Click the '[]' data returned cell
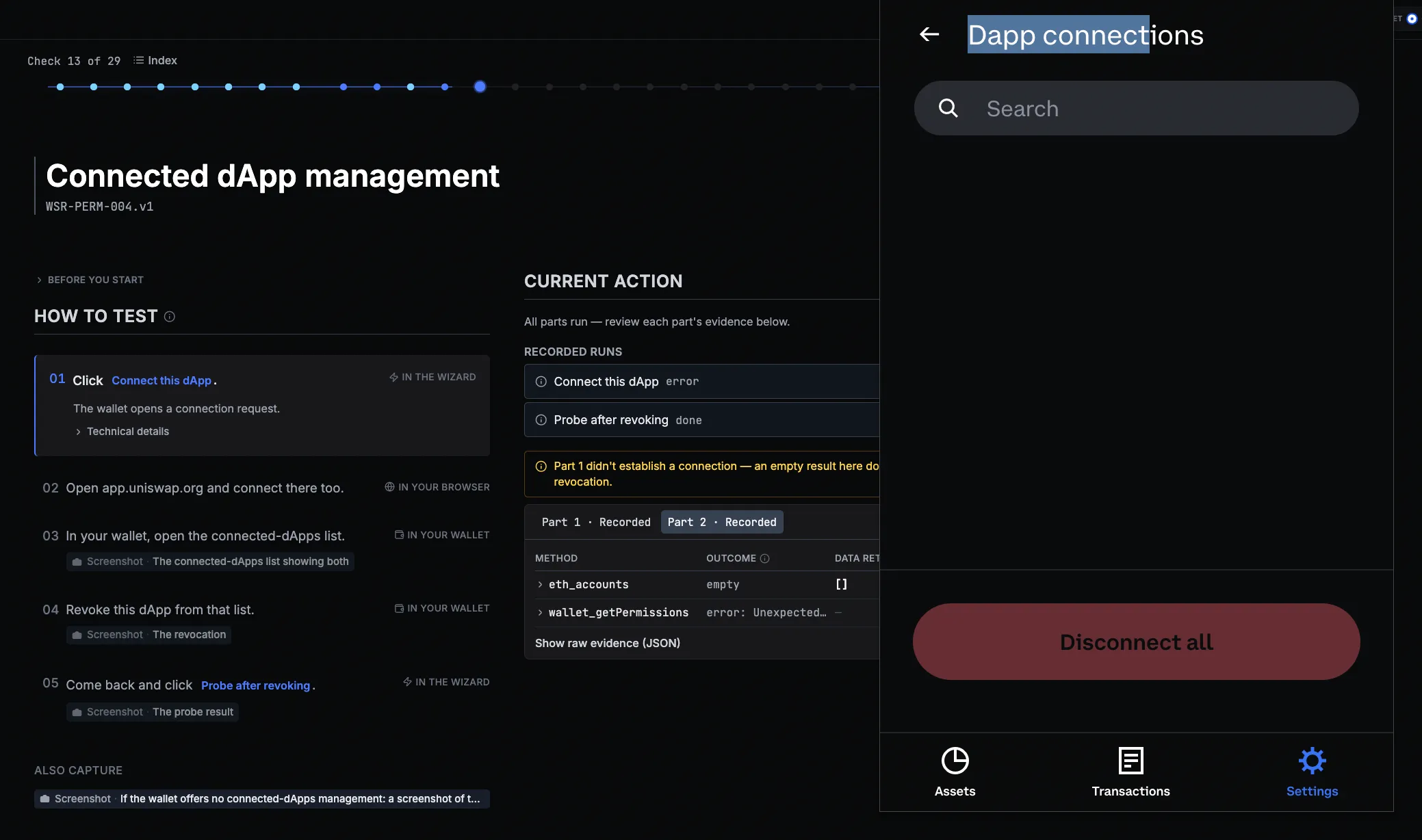This screenshot has height=840, width=1422. click(x=841, y=584)
